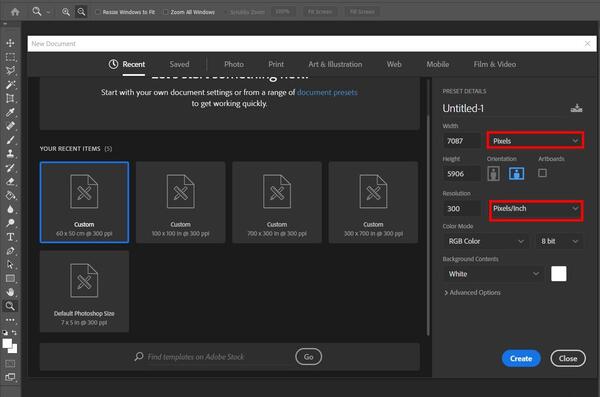Image resolution: width=600 pixels, height=397 pixels.
Task: Open the width units Pixels dropdown
Action: [535, 141]
